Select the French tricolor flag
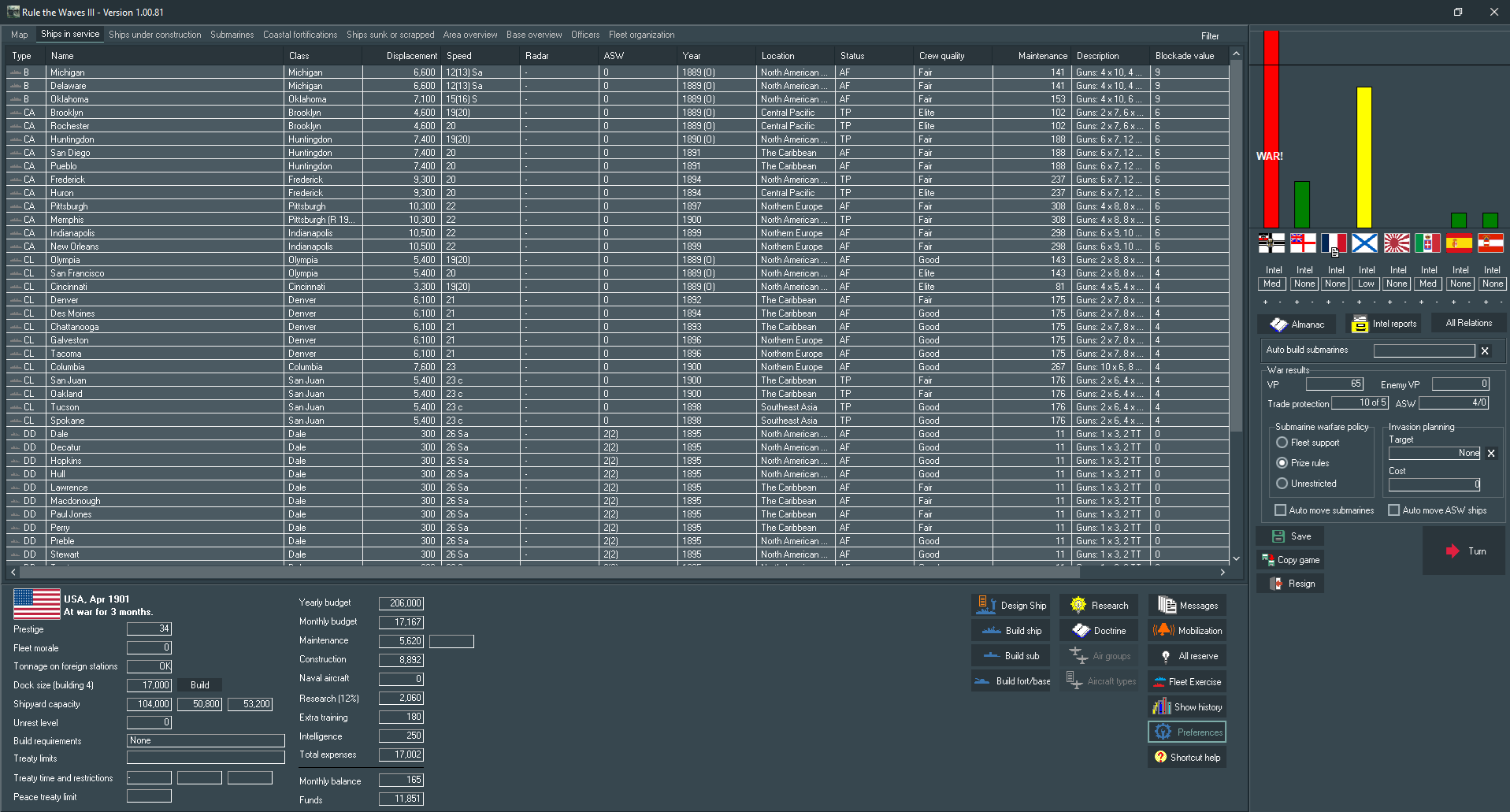 (x=1334, y=243)
